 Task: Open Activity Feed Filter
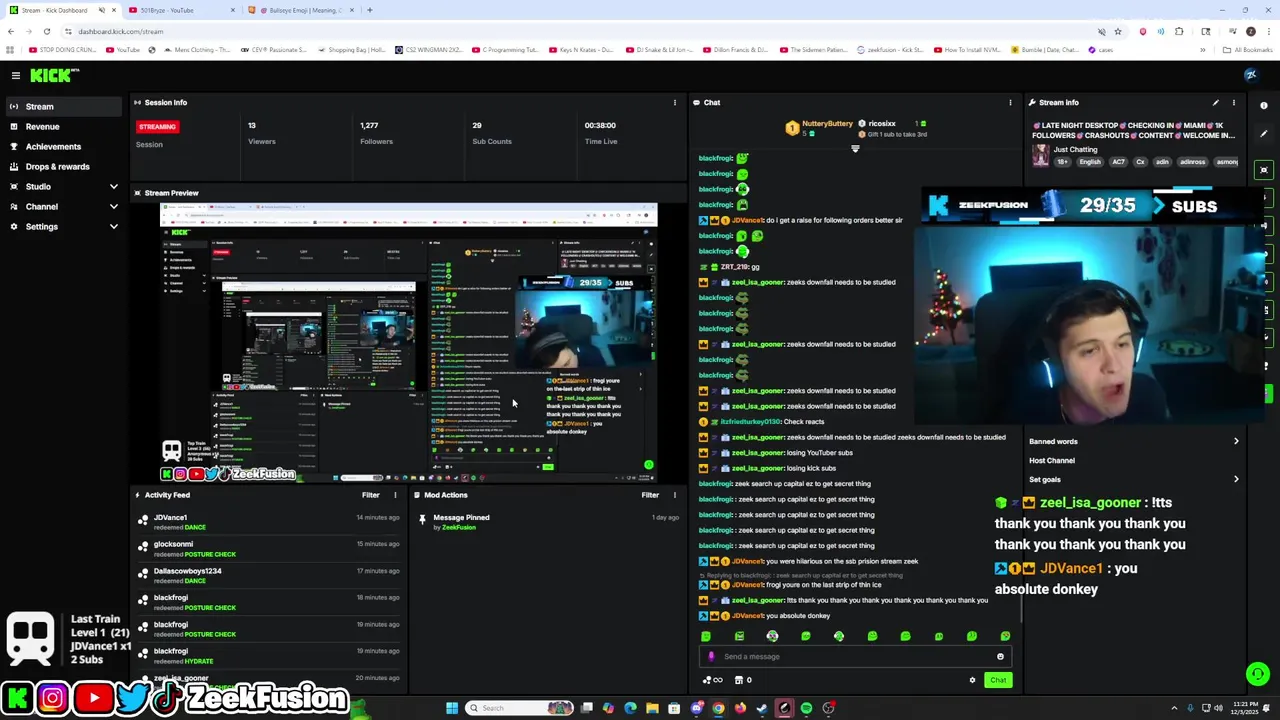click(370, 495)
